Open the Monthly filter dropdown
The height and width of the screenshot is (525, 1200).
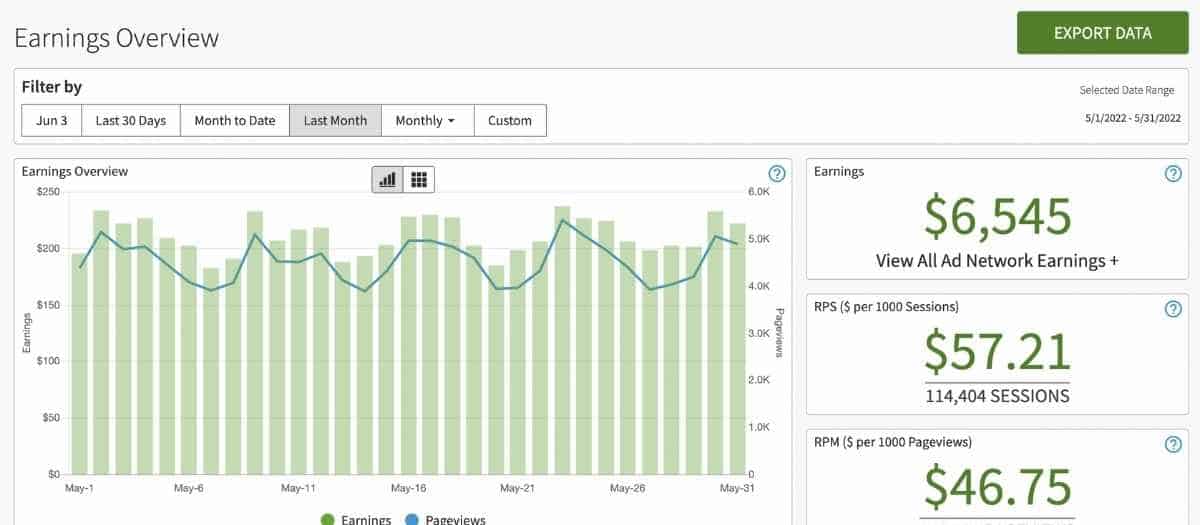(x=427, y=121)
